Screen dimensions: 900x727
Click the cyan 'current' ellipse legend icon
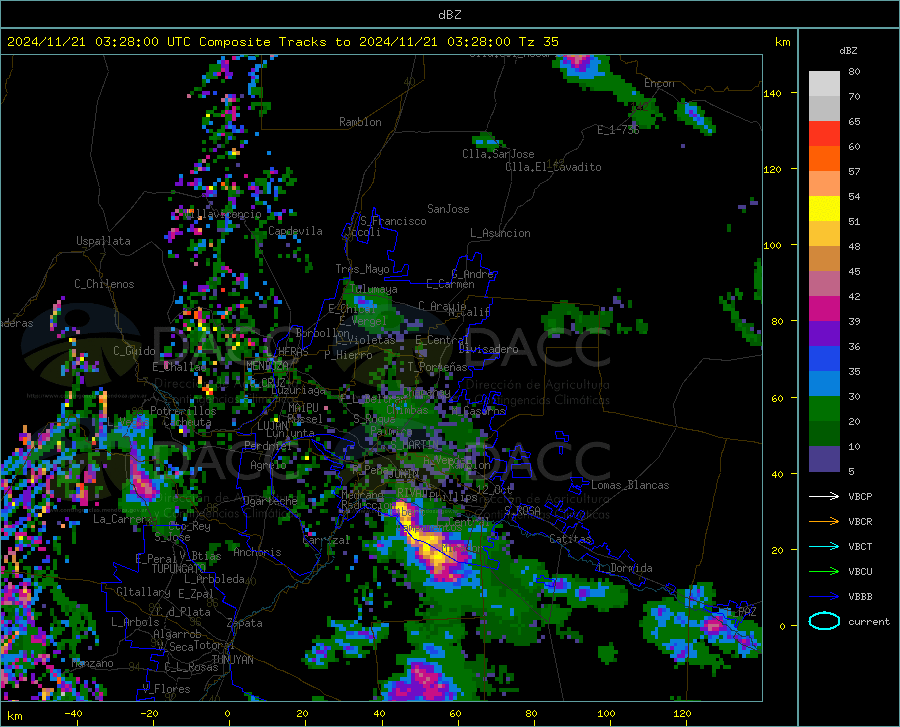click(824, 621)
